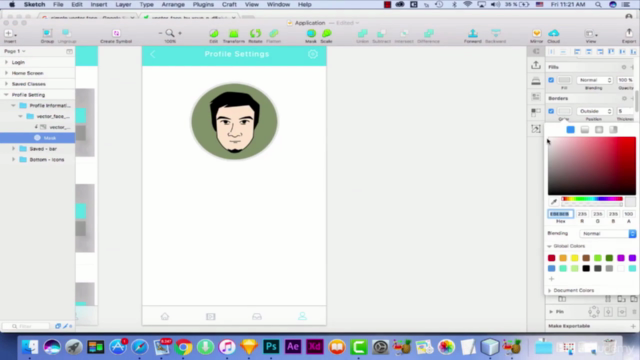
Task: Expand the Bottom - icons group
Action: tap(13, 160)
